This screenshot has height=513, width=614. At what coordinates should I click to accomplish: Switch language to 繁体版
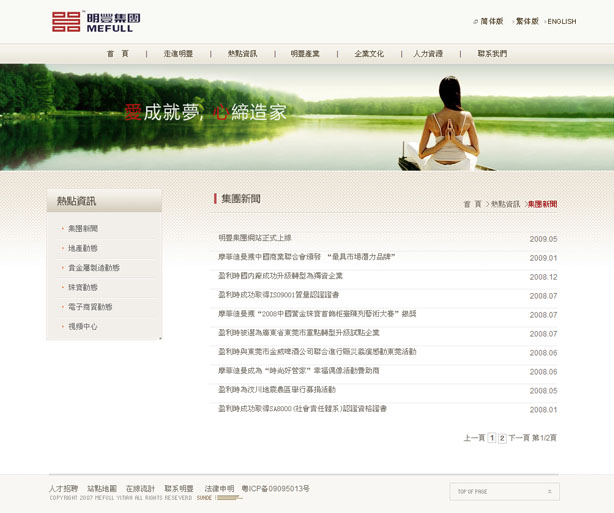pos(526,21)
